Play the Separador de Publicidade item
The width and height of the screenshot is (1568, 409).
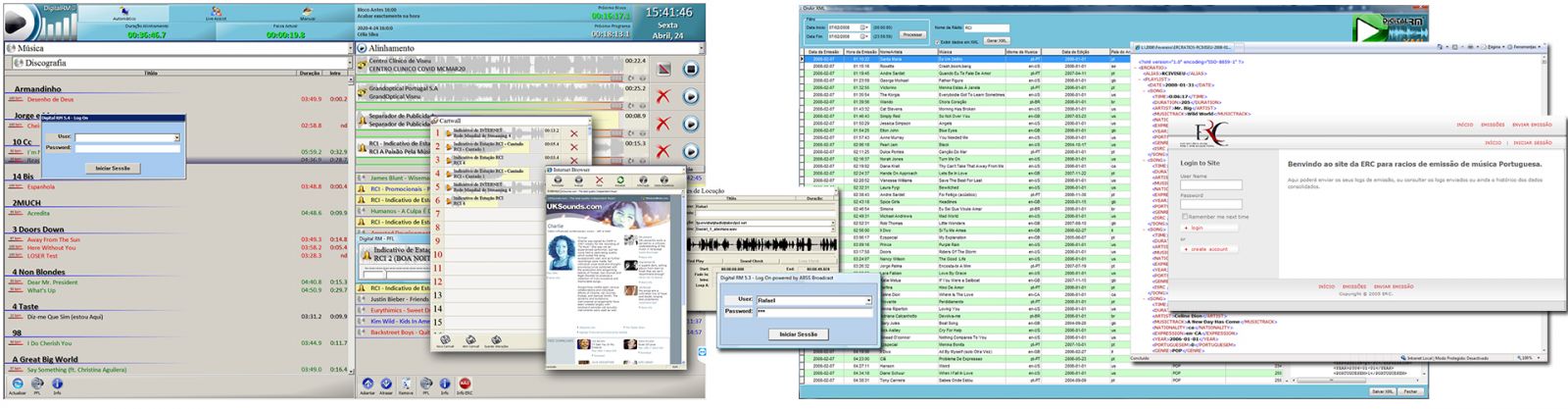(690, 124)
